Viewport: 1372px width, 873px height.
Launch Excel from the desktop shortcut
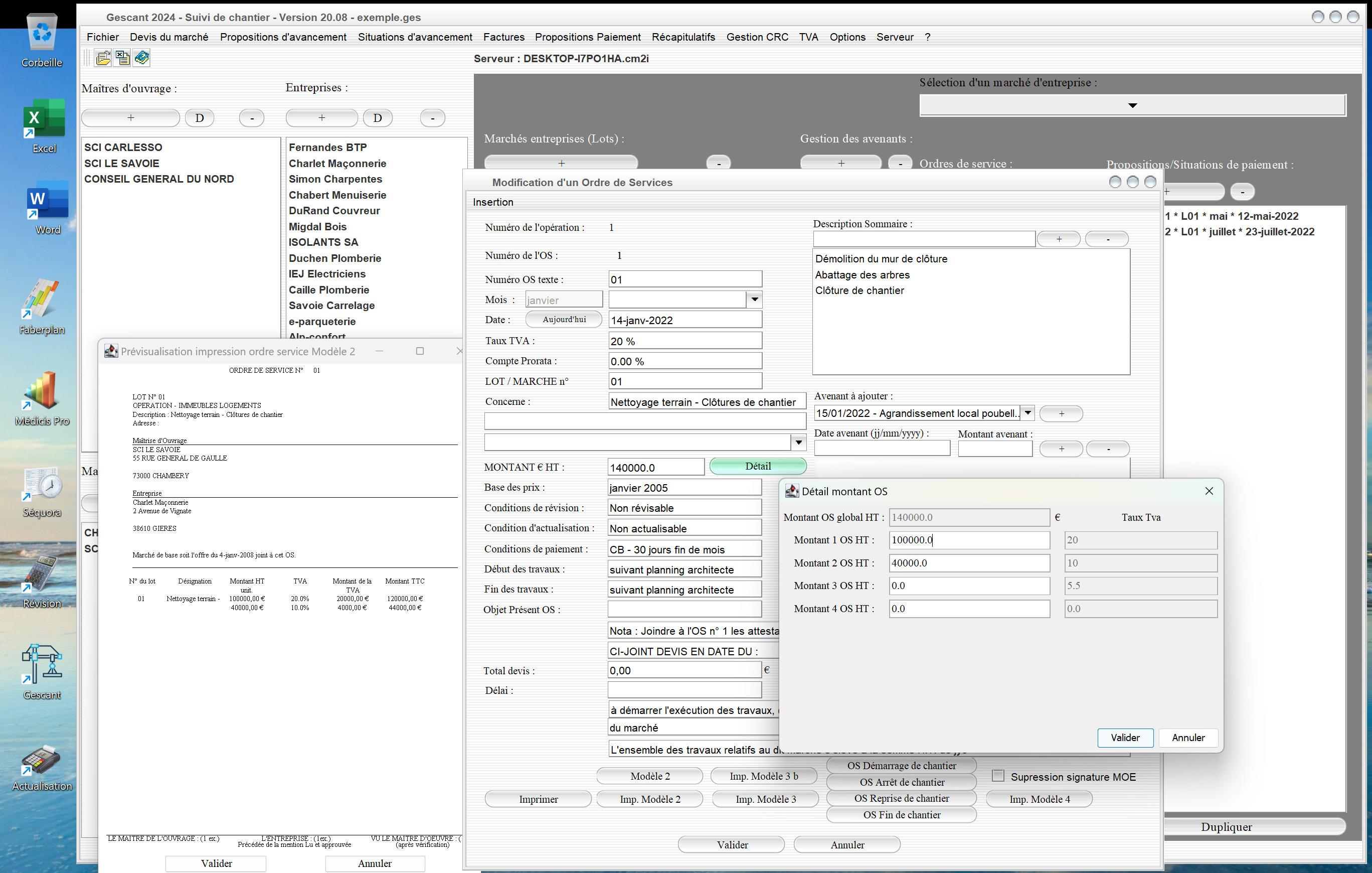44,125
